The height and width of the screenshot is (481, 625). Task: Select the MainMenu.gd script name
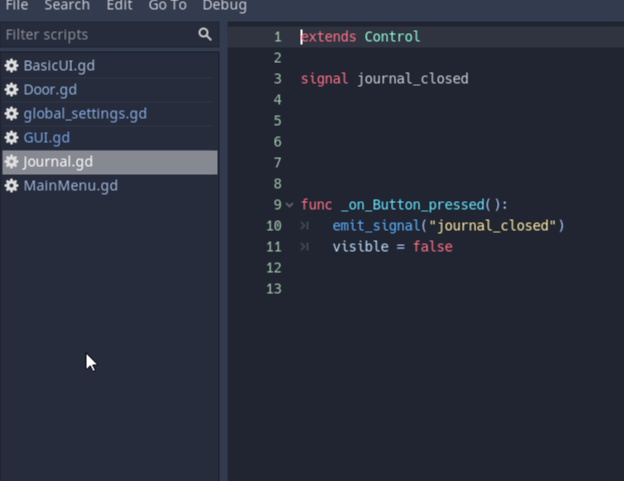[70, 185]
